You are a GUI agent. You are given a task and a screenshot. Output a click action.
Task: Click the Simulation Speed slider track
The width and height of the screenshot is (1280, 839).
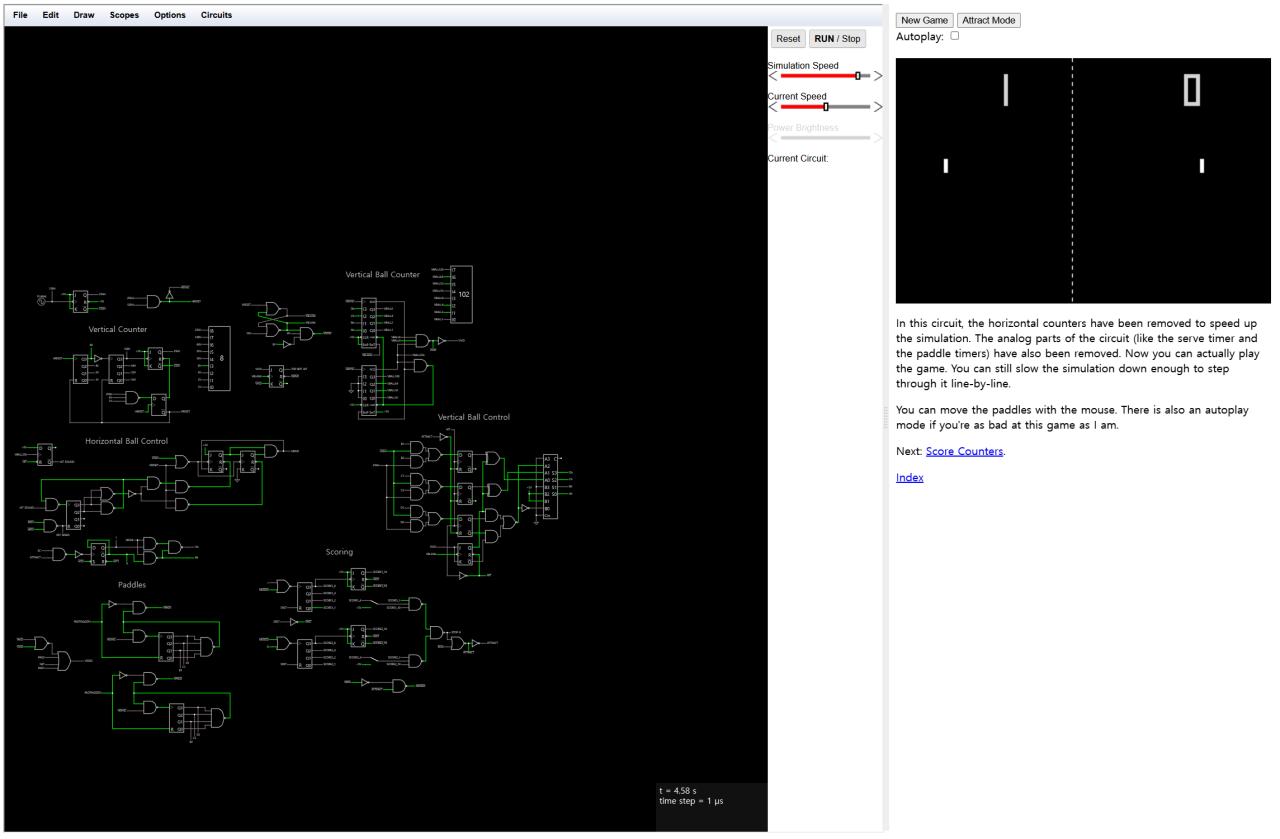[x=825, y=75]
